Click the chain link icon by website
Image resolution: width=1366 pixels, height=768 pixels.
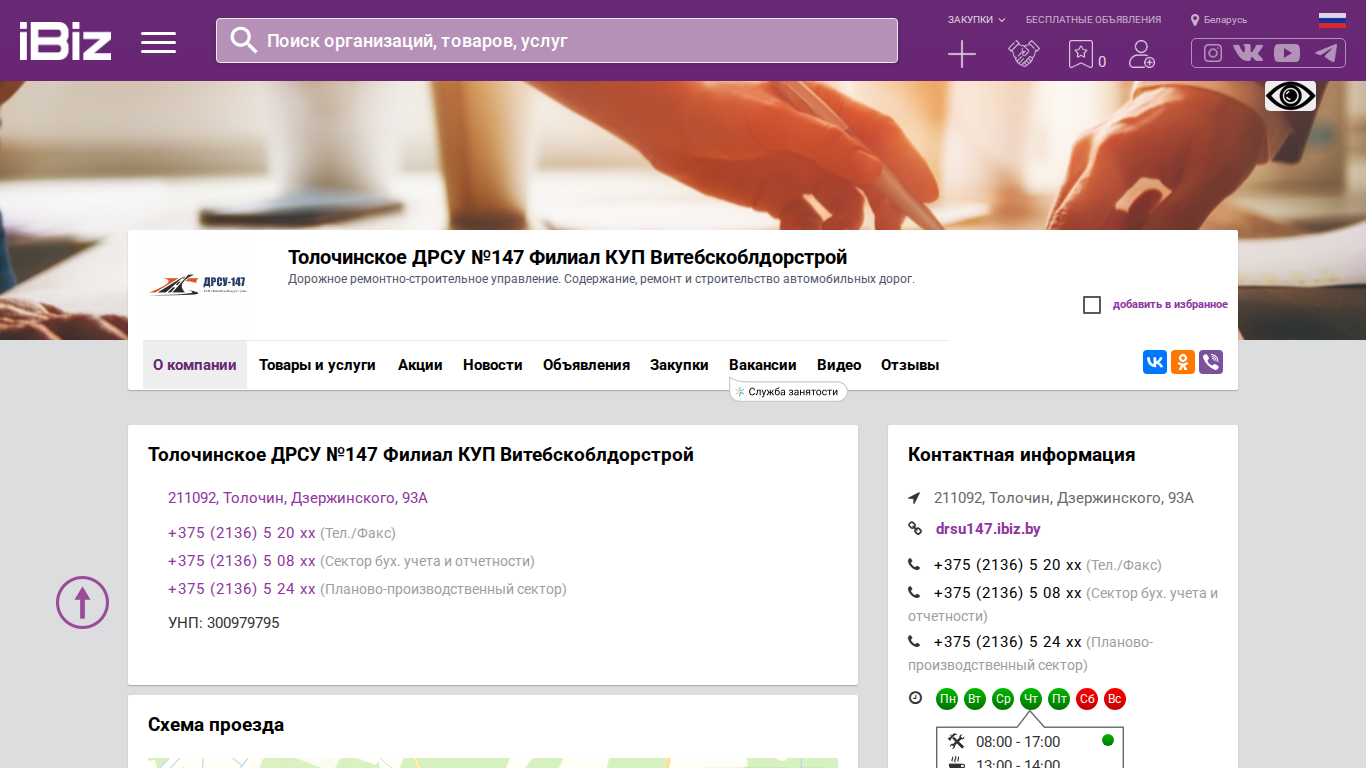pyautogui.click(x=914, y=529)
